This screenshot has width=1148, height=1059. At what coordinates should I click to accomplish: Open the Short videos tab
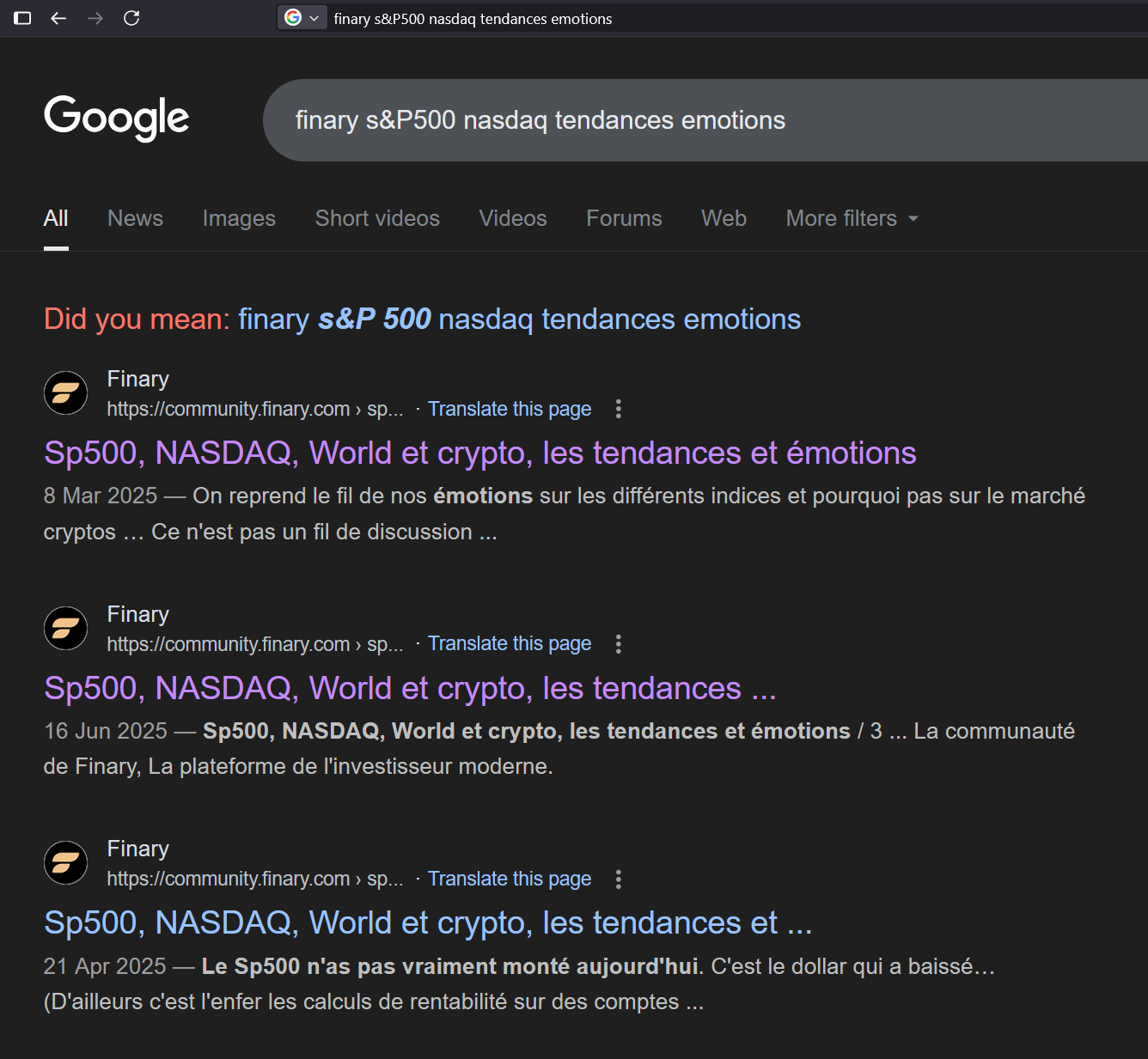coord(377,219)
